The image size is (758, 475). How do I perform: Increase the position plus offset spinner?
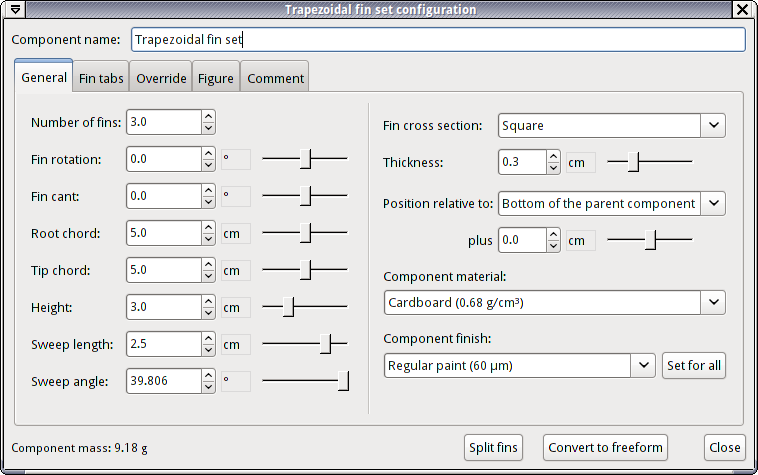tap(553, 235)
